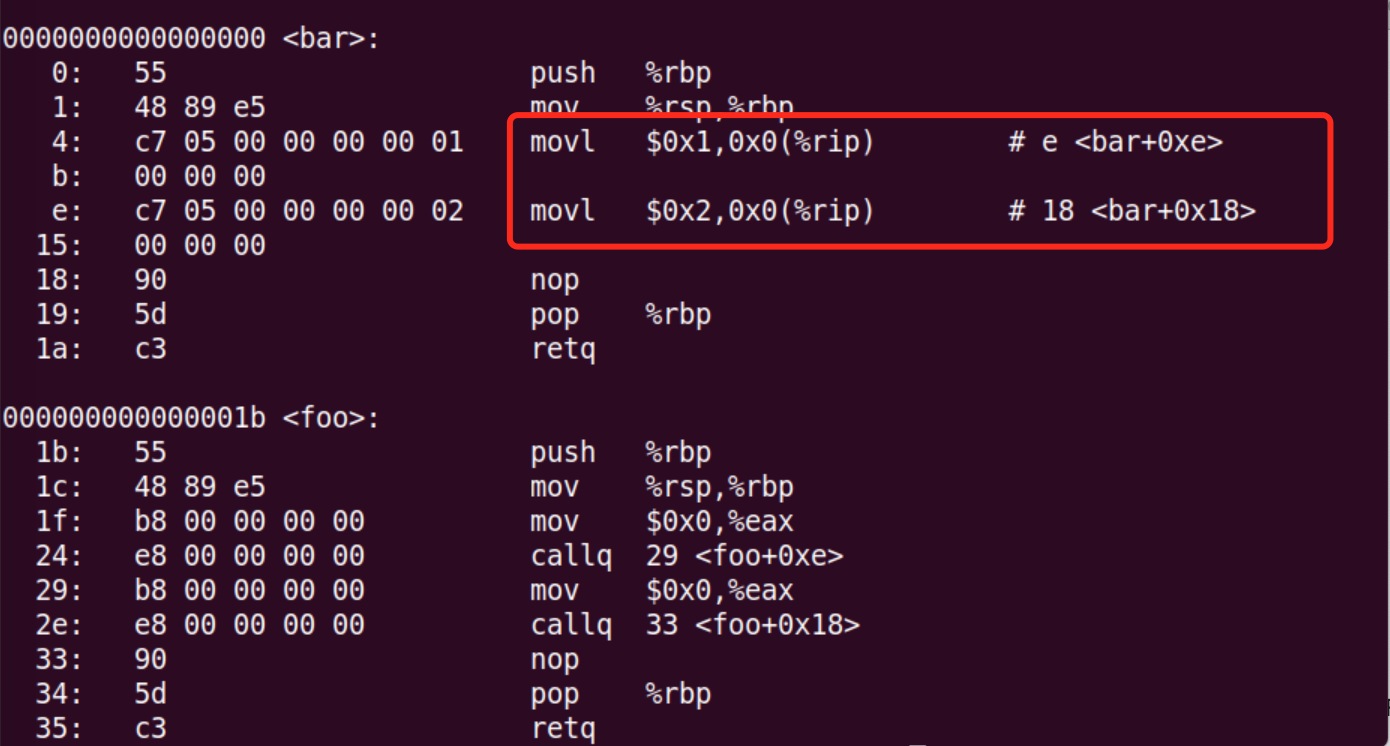Click pop %rbp at address 19

[x=620, y=314]
